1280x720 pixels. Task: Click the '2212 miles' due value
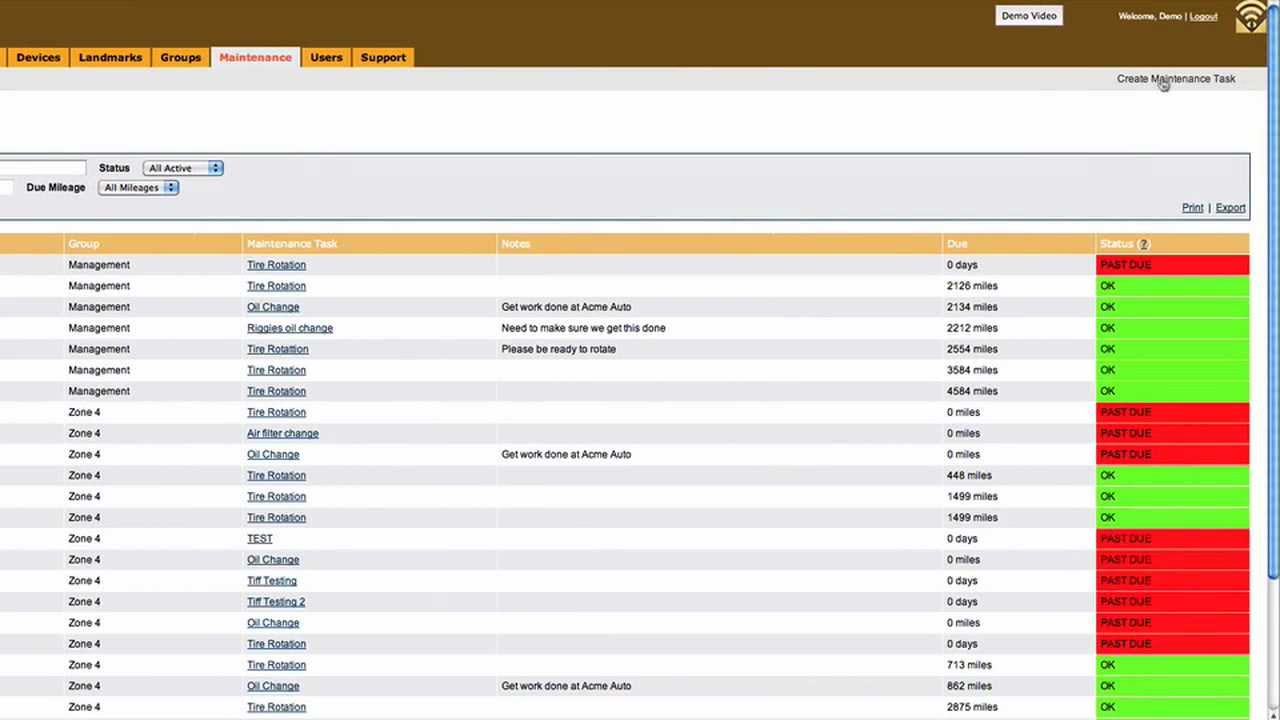click(972, 328)
